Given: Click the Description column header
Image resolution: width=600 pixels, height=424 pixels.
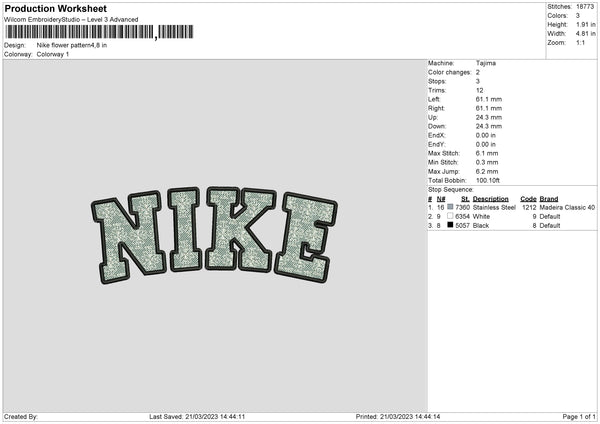Looking at the screenshot, I should click(491, 199).
